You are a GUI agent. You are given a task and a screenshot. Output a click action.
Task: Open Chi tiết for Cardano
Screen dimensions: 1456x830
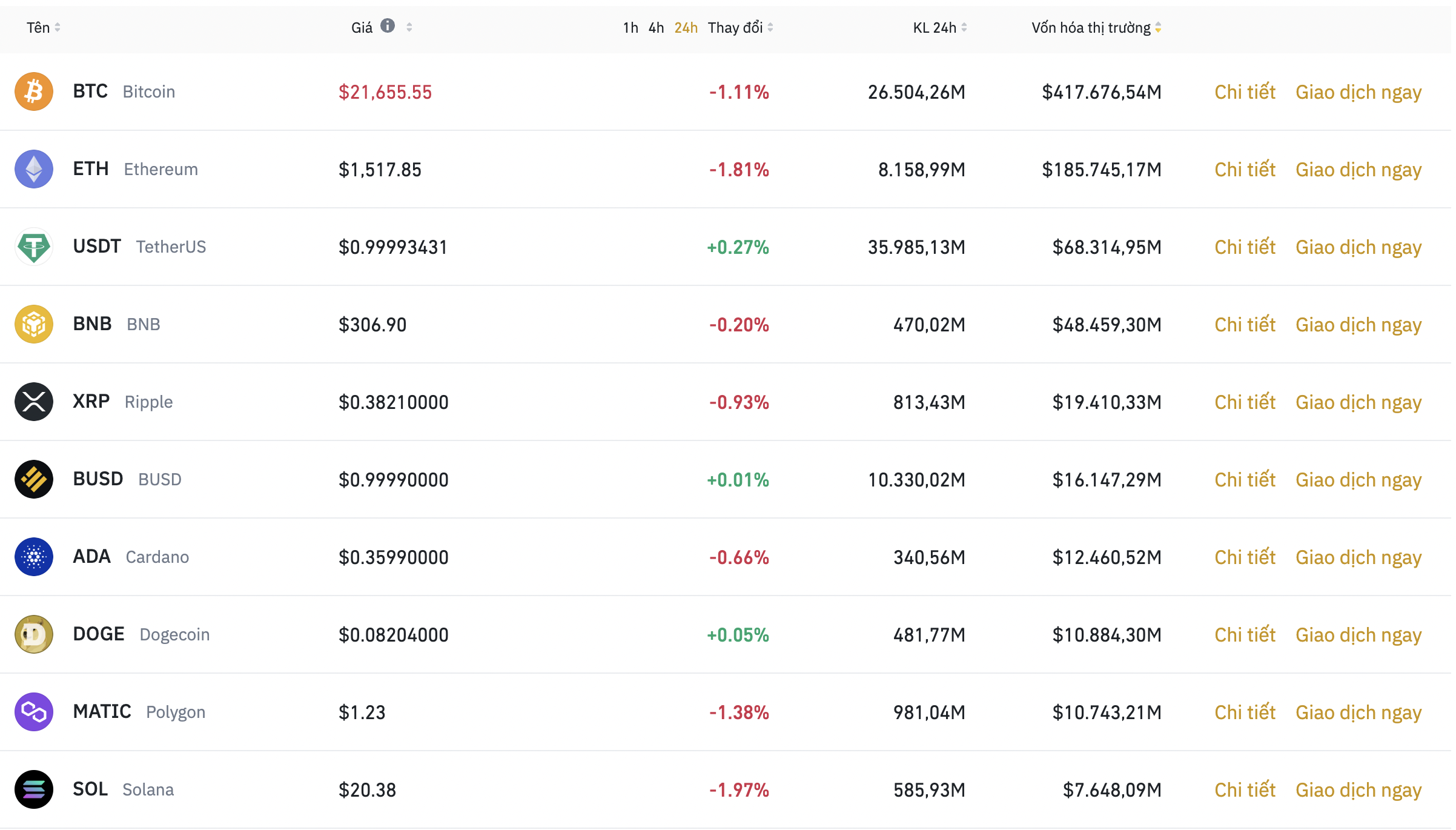(1245, 557)
